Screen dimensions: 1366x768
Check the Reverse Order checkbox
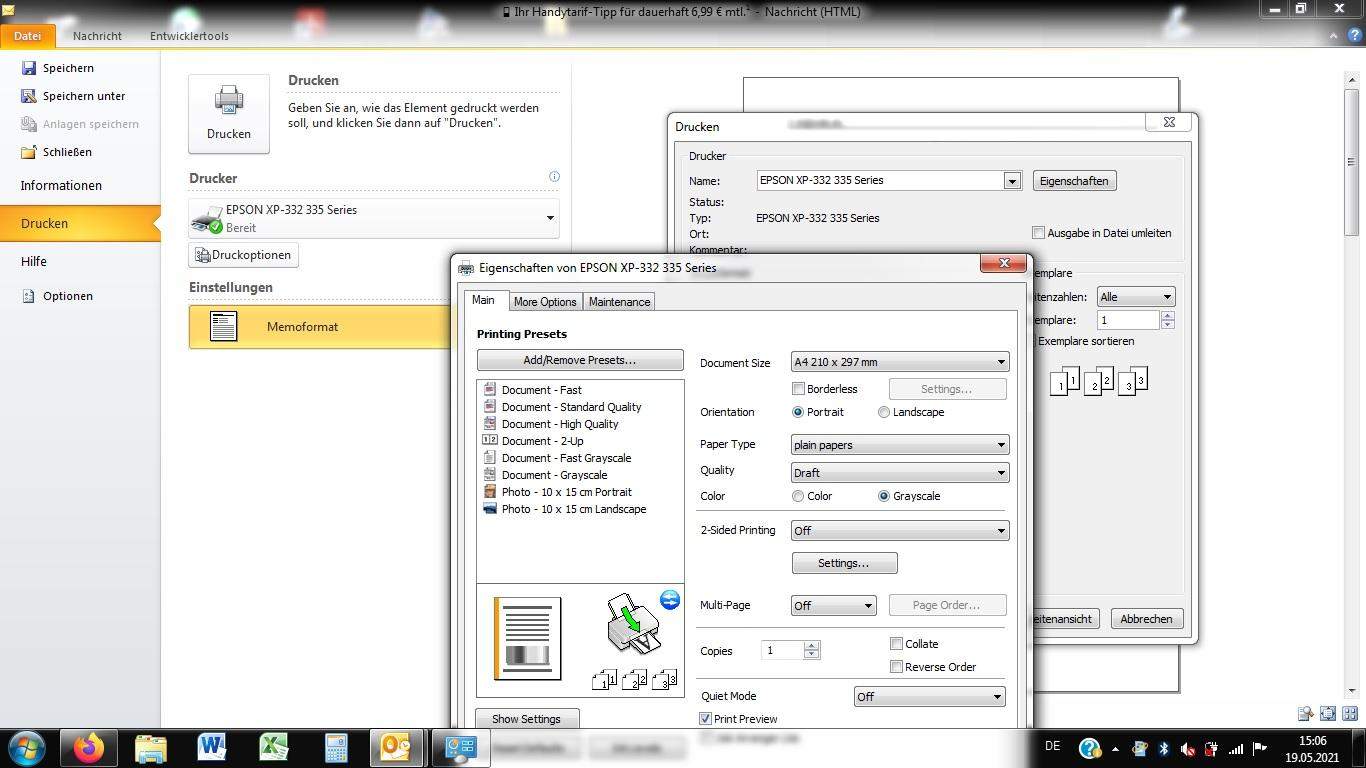[x=897, y=667]
